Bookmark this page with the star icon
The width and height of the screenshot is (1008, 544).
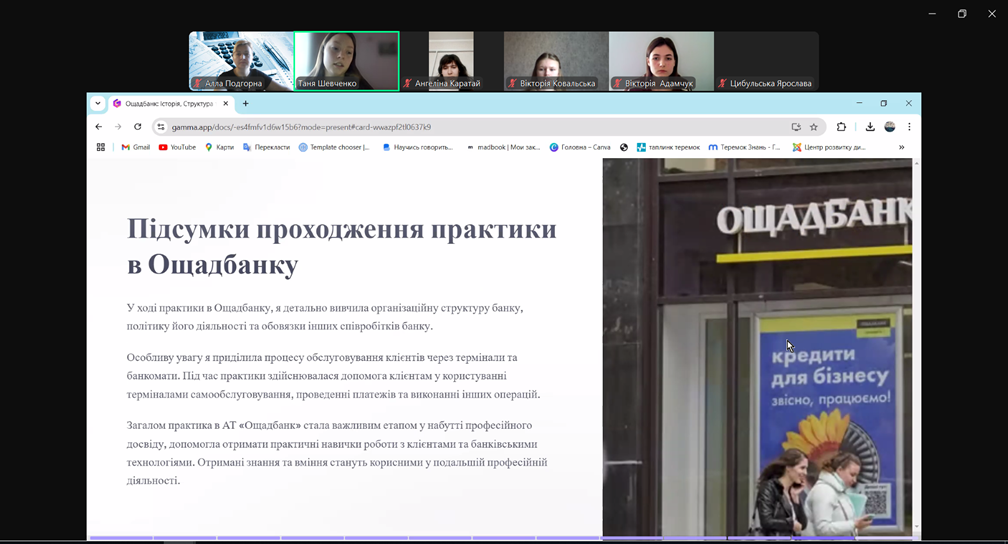[x=814, y=127]
